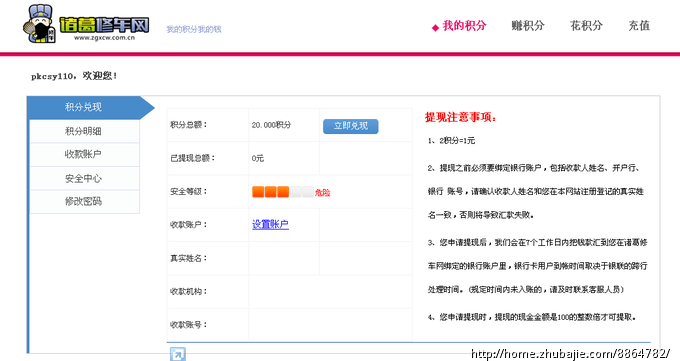Click the 诸葛修车网 logo
Screen dimensions: 680x361
[86, 24]
